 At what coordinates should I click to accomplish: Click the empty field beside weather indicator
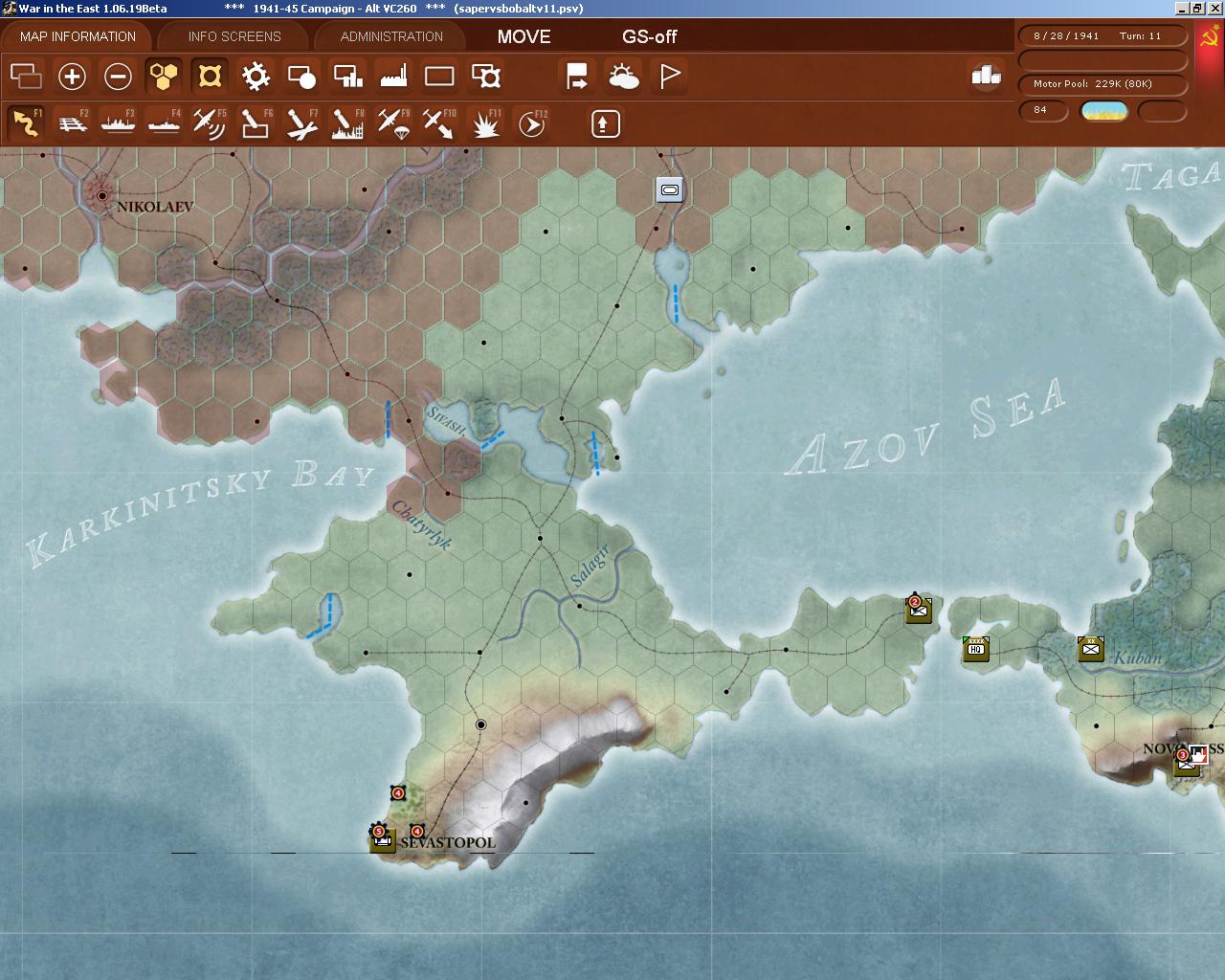[x=1162, y=111]
